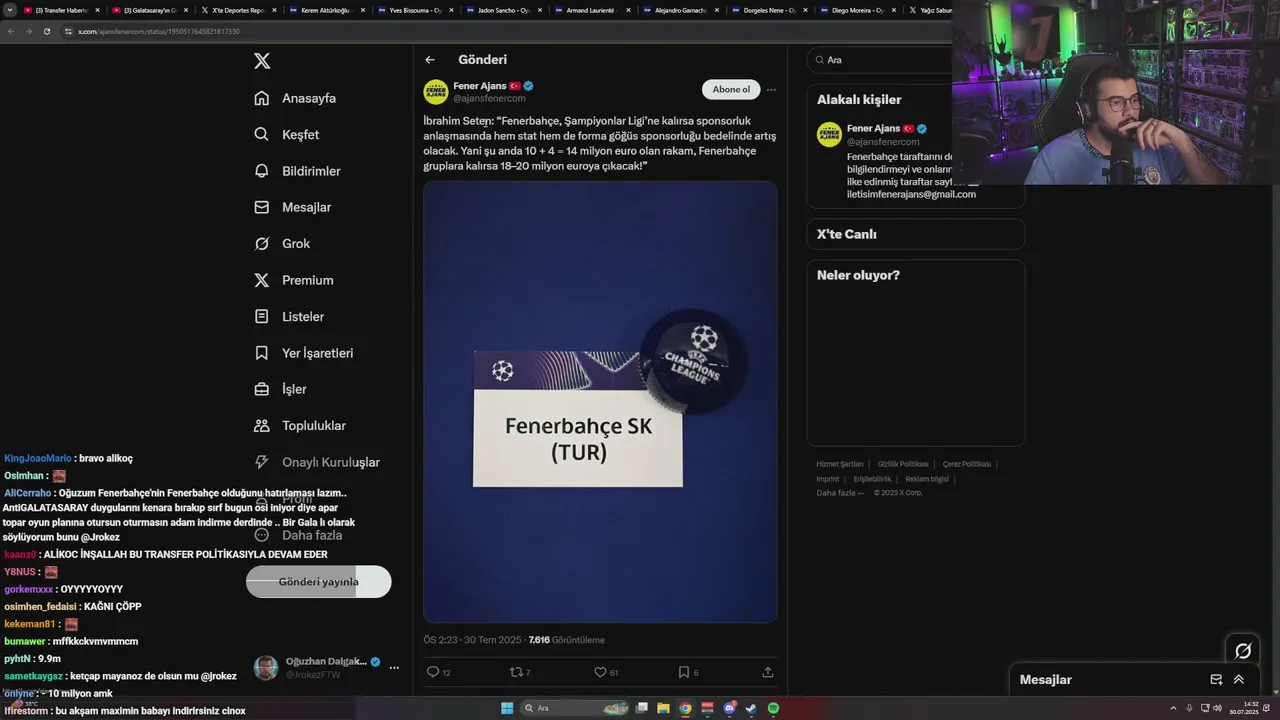Image resolution: width=1280 pixels, height=720 pixels.
Task: Open Bildirimler notifications
Action: click(298, 171)
